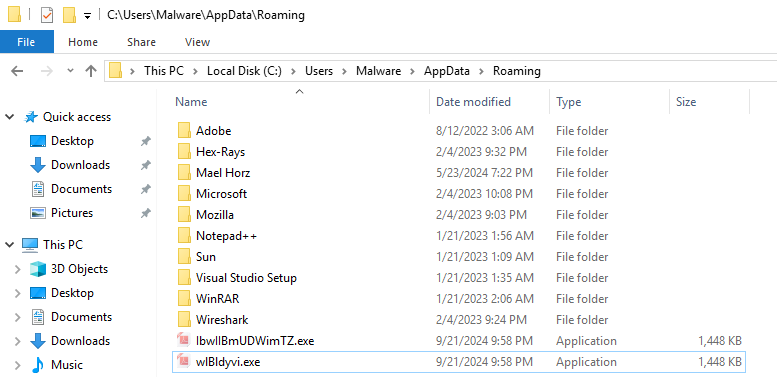
Task: Click the 8/12/2022 3:06 AM date cell
Action: [485, 131]
